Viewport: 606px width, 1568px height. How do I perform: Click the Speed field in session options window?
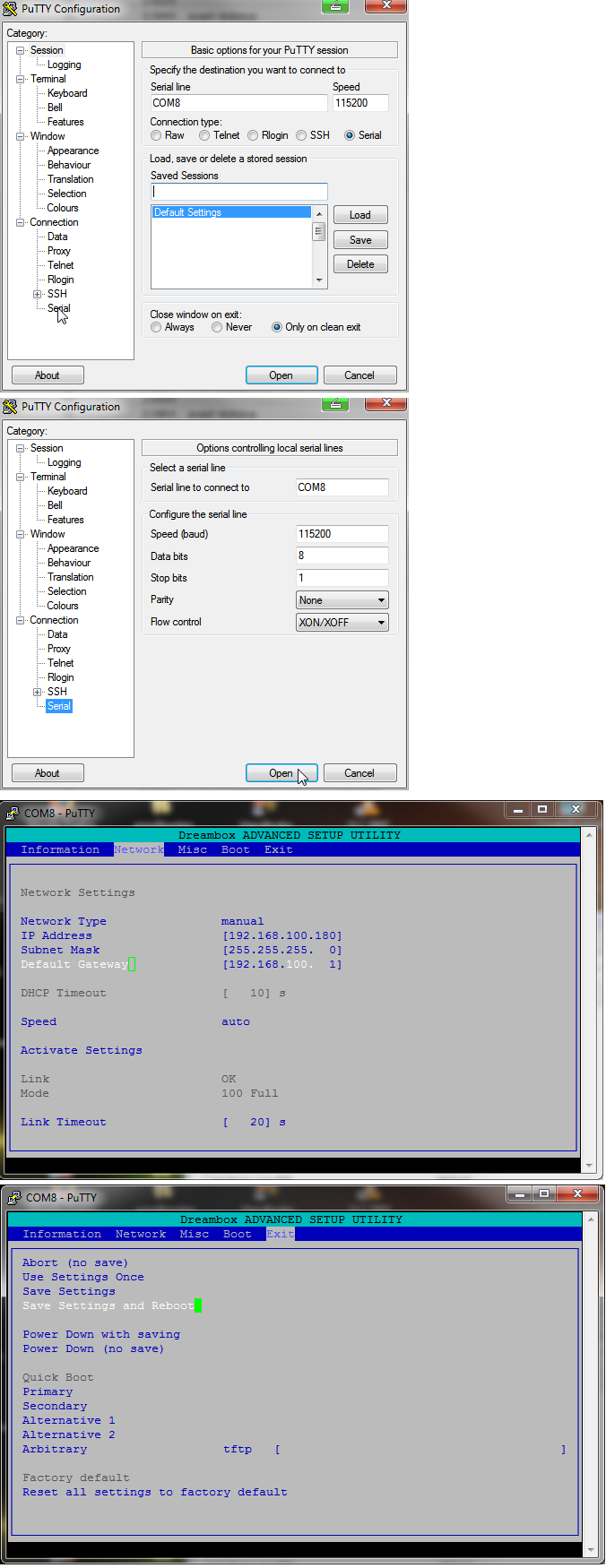coord(360,103)
